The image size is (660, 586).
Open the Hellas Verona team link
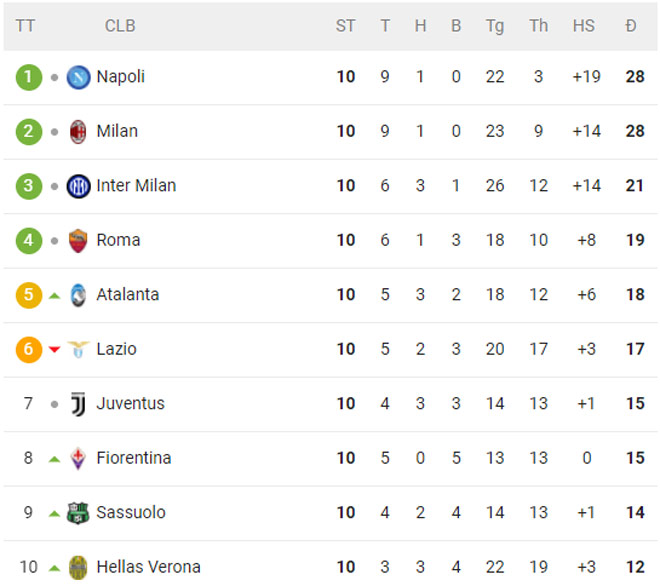pos(148,567)
